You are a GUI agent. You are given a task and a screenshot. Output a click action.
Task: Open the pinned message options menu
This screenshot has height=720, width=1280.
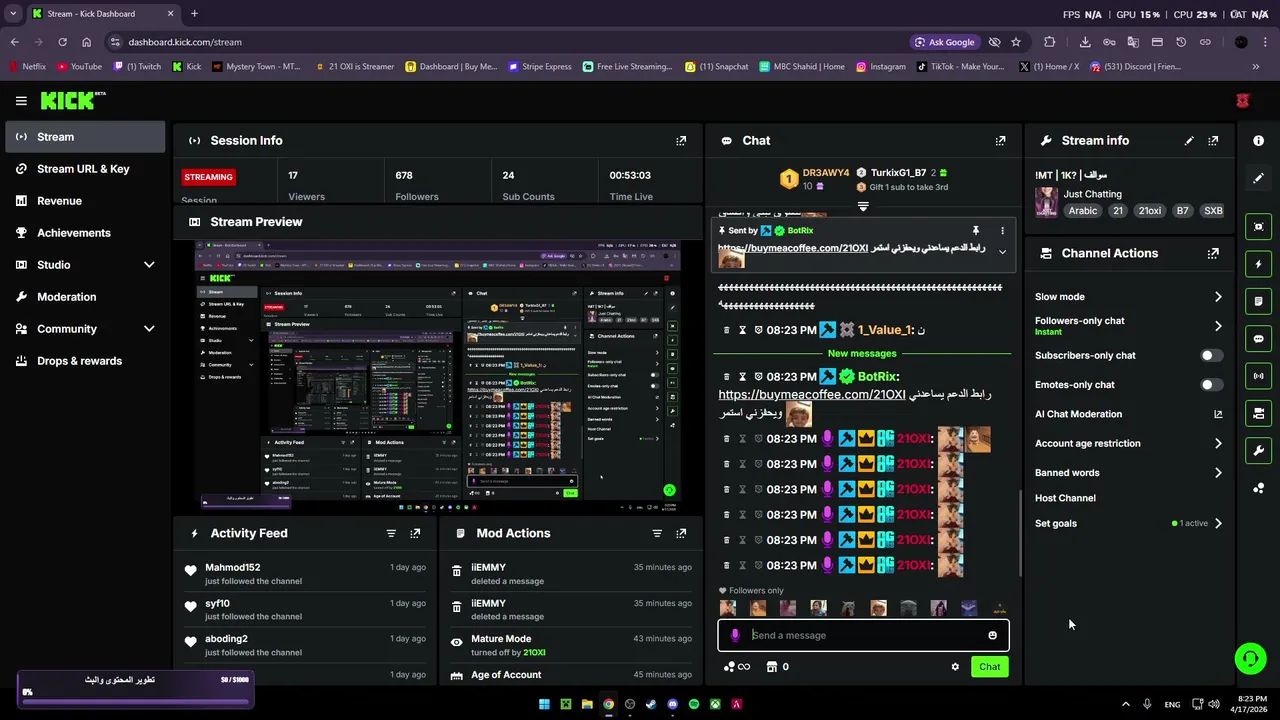tap(1002, 231)
